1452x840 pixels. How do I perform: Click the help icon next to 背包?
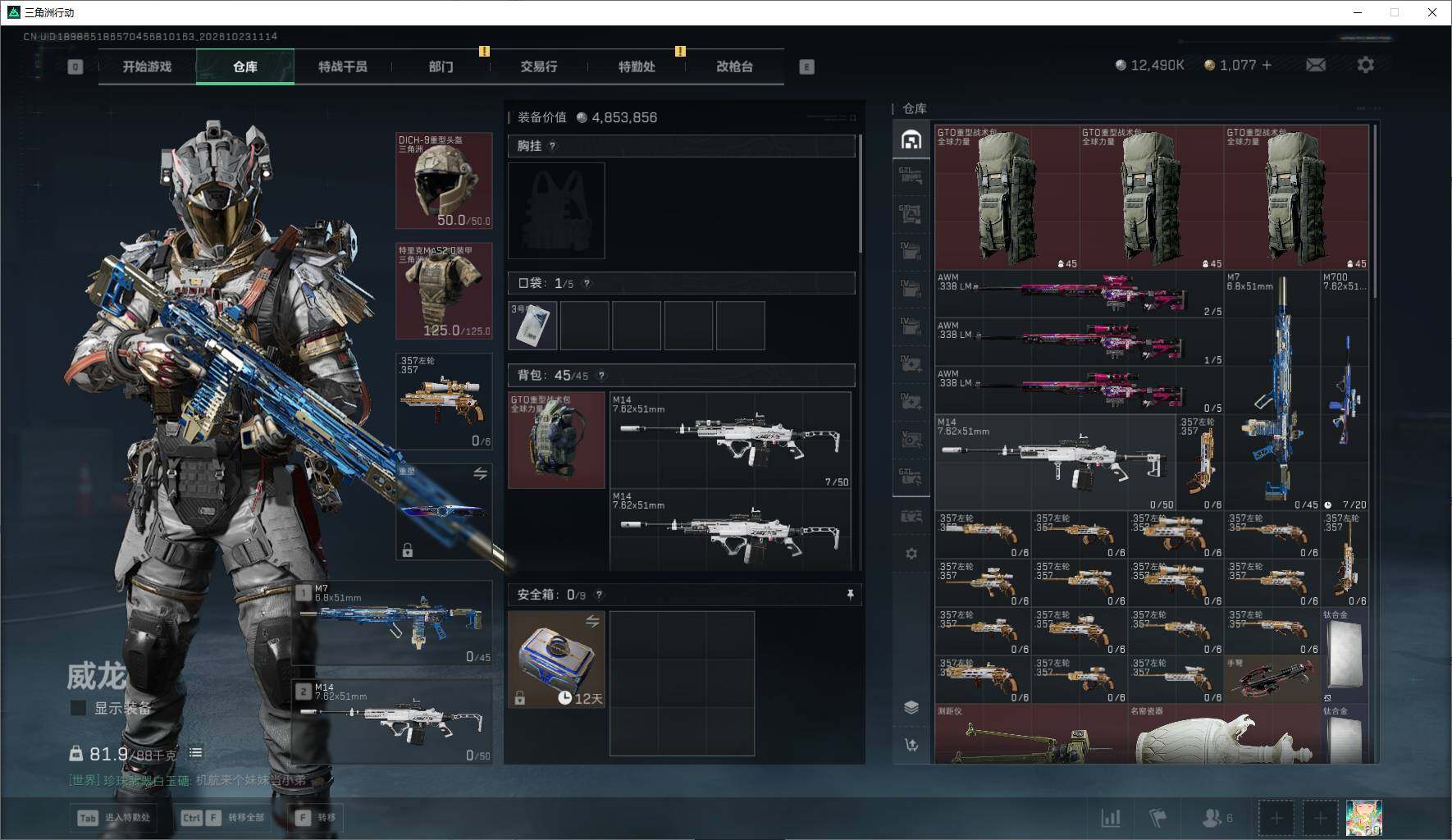click(x=601, y=376)
